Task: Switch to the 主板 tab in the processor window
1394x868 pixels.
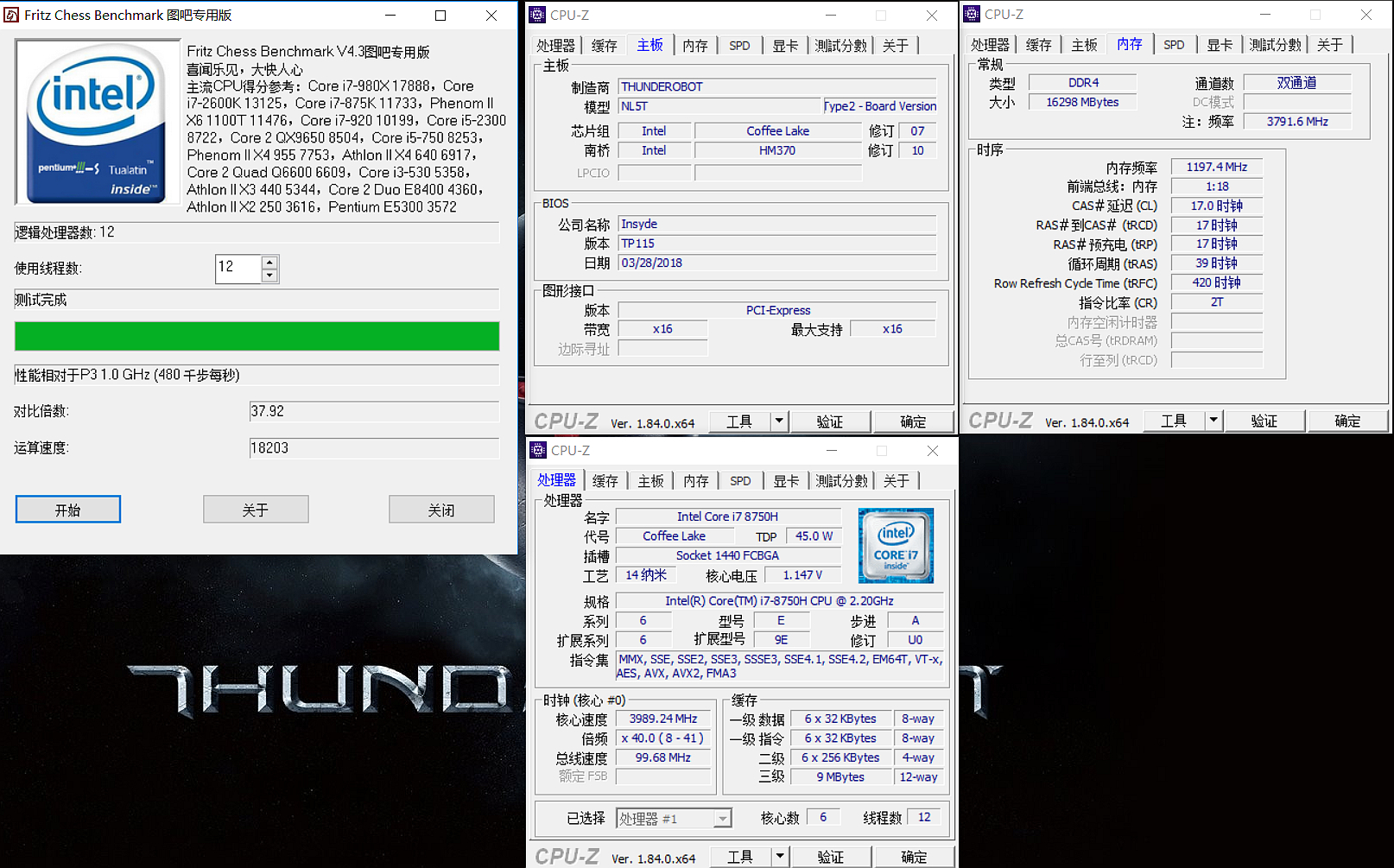Action: pyautogui.click(x=650, y=481)
